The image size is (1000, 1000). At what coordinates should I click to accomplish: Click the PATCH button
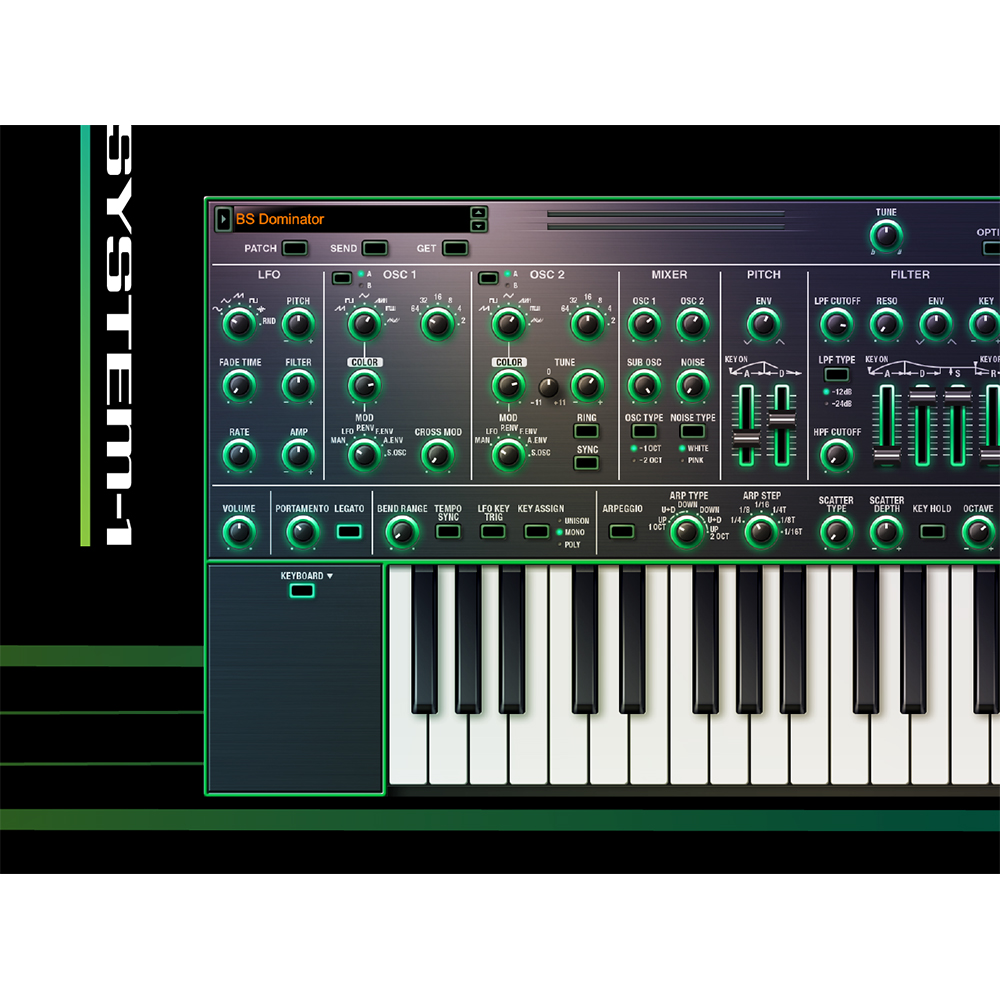(295, 248)
